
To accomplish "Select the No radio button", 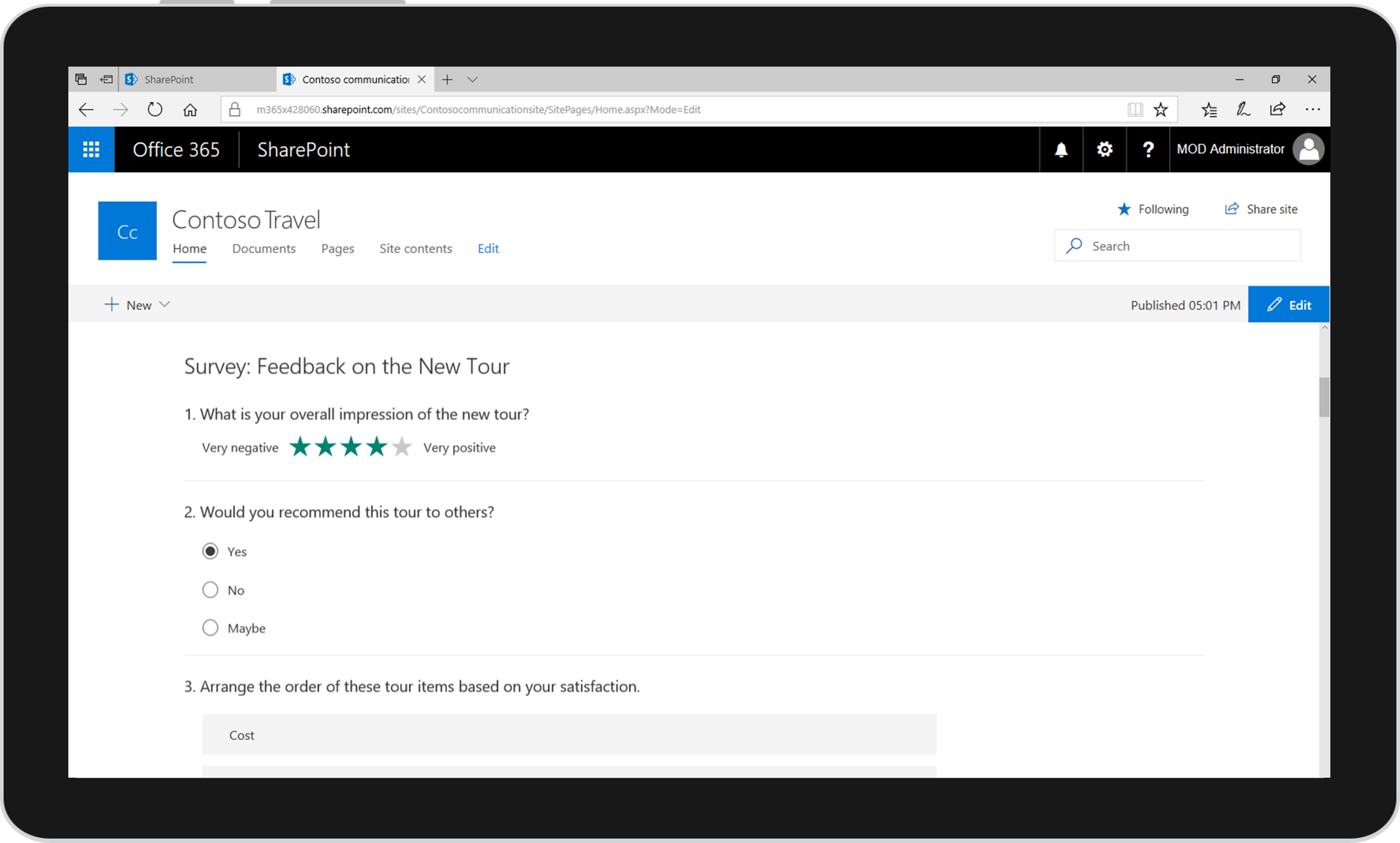I will pyautogui.click(x=211, y=590).
